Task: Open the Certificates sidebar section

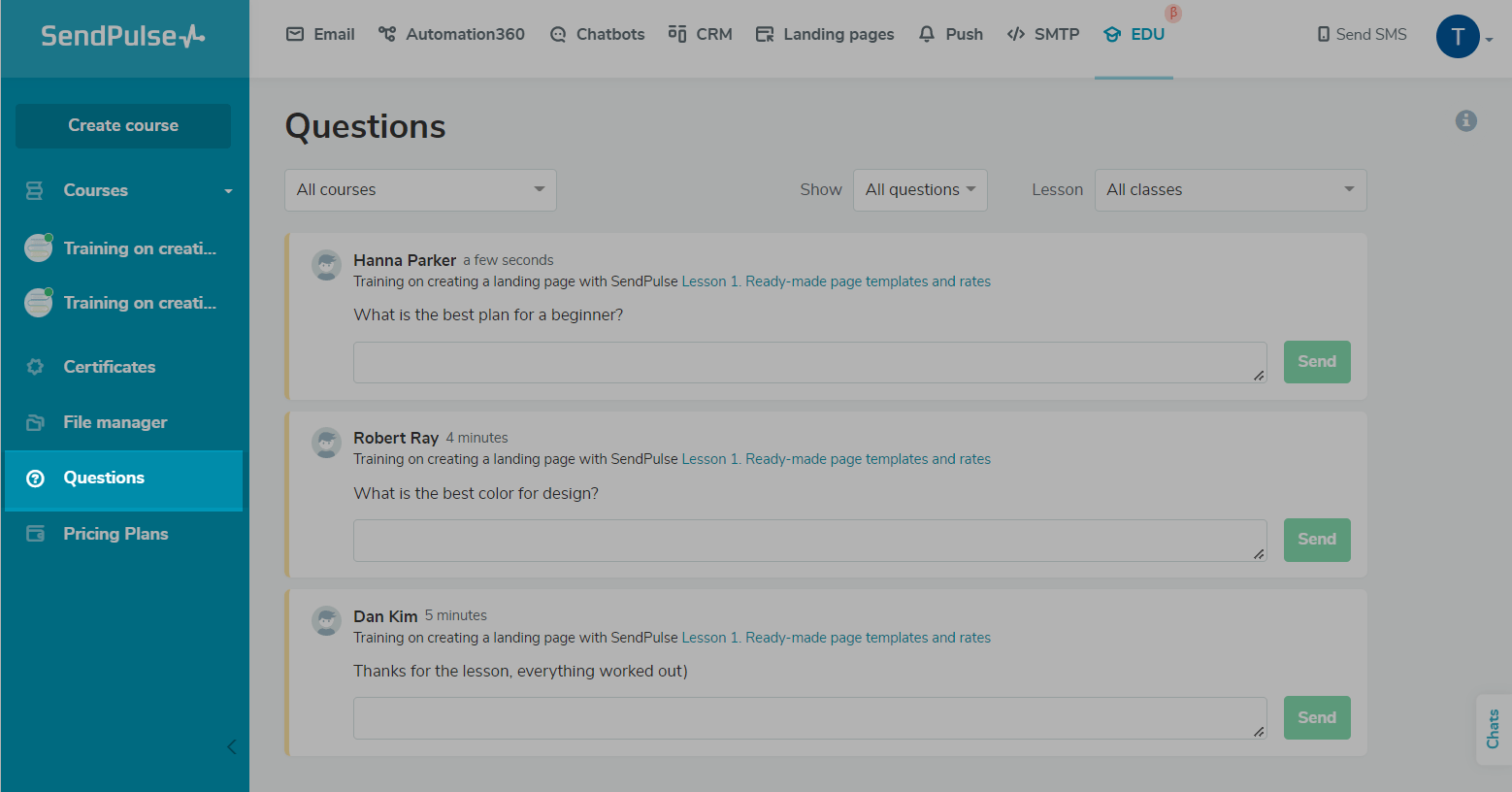Action: tap(109, 367)
